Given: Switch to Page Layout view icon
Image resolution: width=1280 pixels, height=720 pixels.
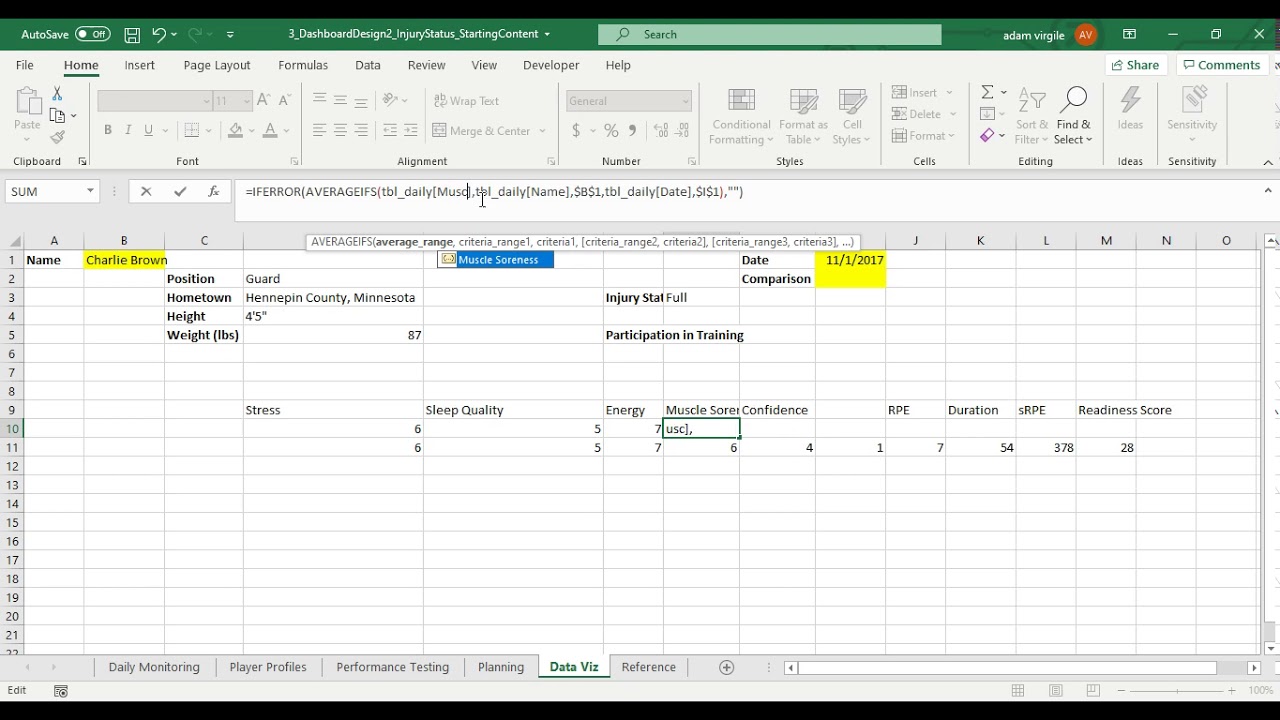Looking at the screenshot, I should (x=1055, y=691).
